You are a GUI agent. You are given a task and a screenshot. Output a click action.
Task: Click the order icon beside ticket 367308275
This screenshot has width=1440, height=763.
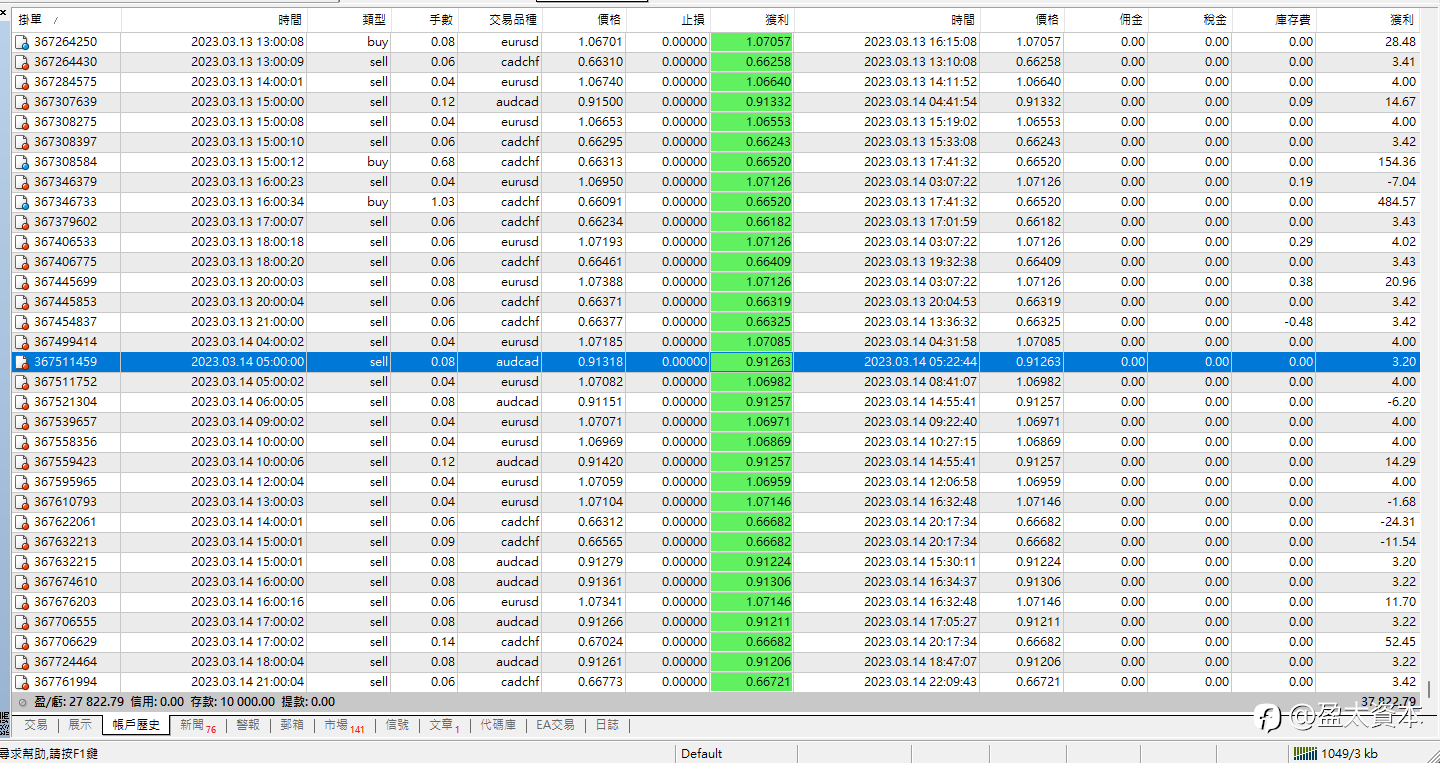point(22,122)
